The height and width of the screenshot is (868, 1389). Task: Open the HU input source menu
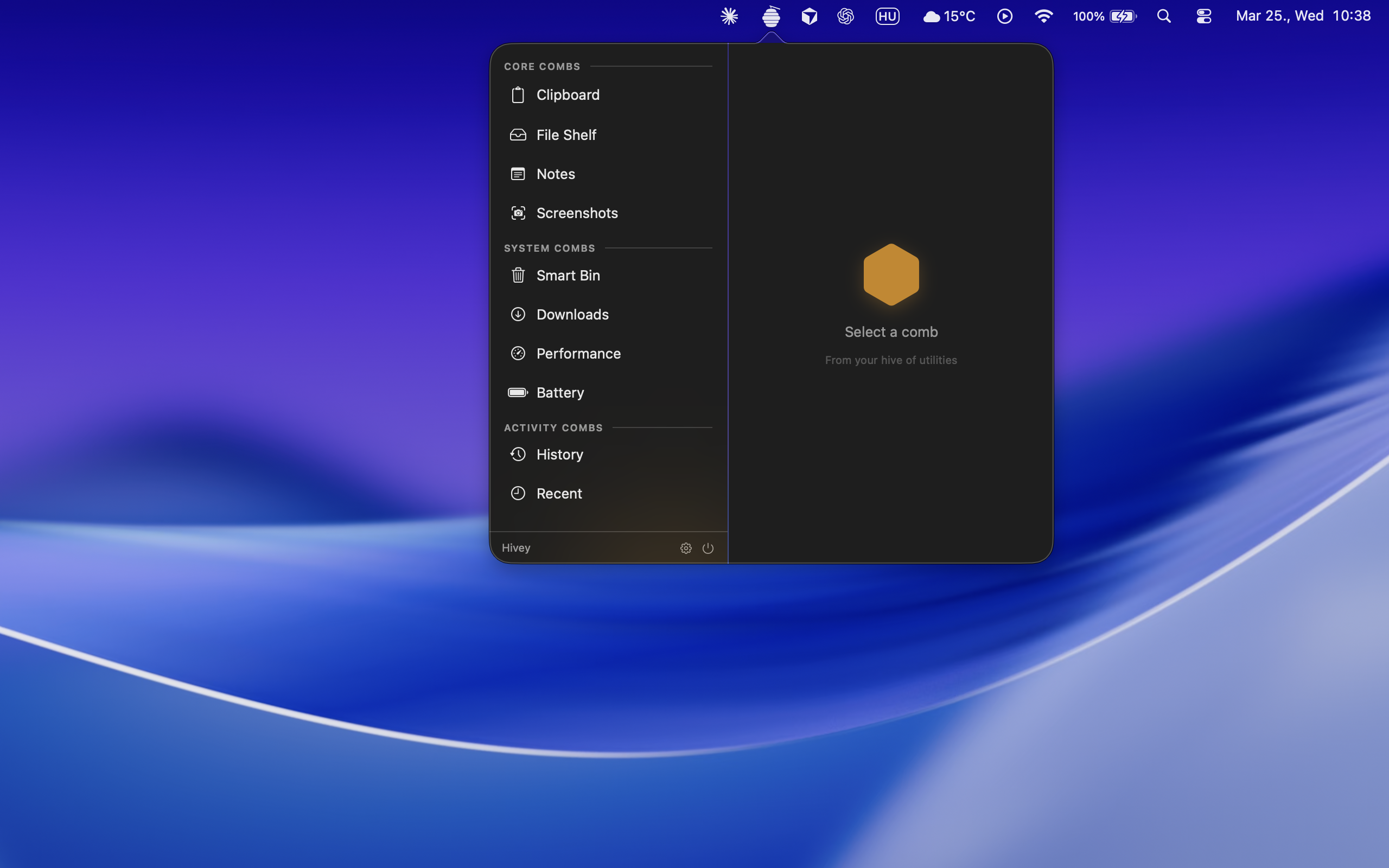[x=887, y=16]
